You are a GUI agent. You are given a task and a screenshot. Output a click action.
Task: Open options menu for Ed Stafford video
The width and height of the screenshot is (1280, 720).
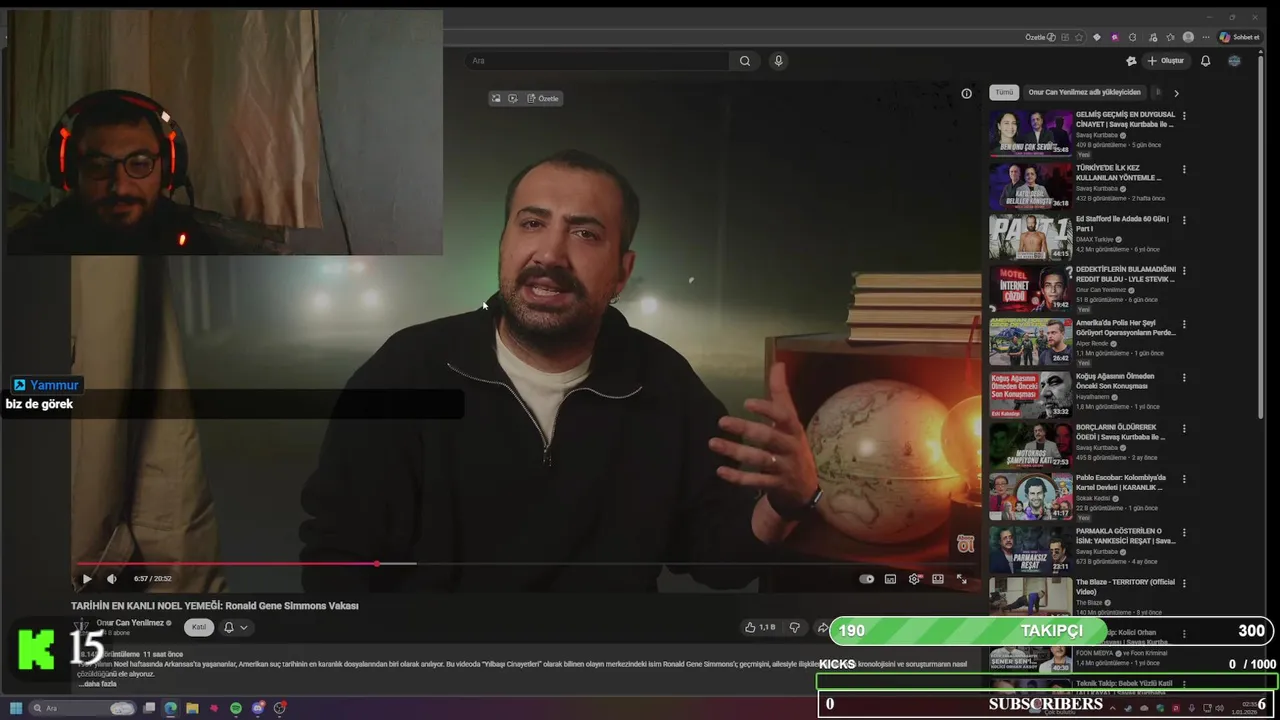pyautogui.click(x=1184, y=220)
